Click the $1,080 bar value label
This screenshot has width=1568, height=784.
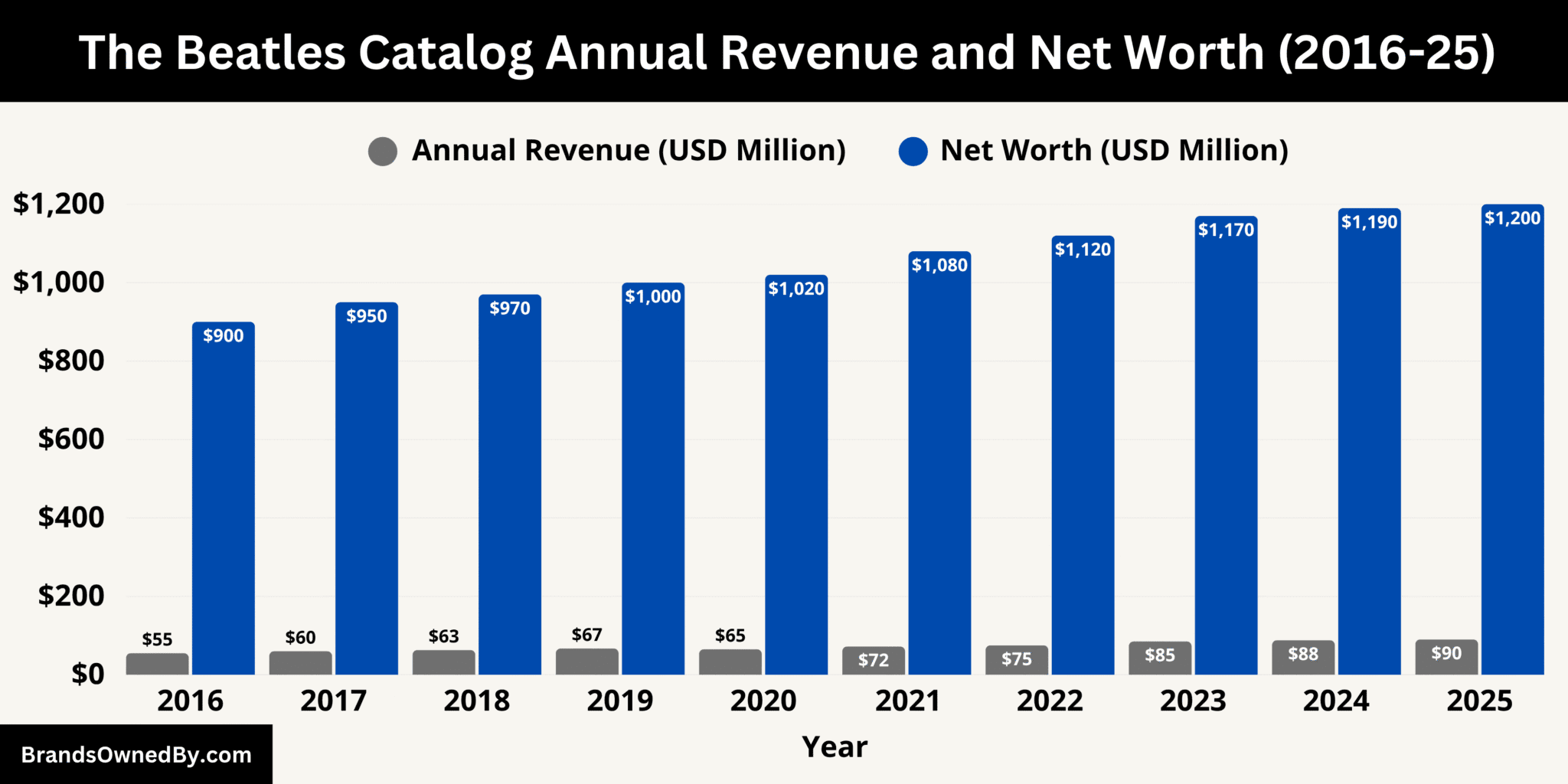(x=939, y=265)
